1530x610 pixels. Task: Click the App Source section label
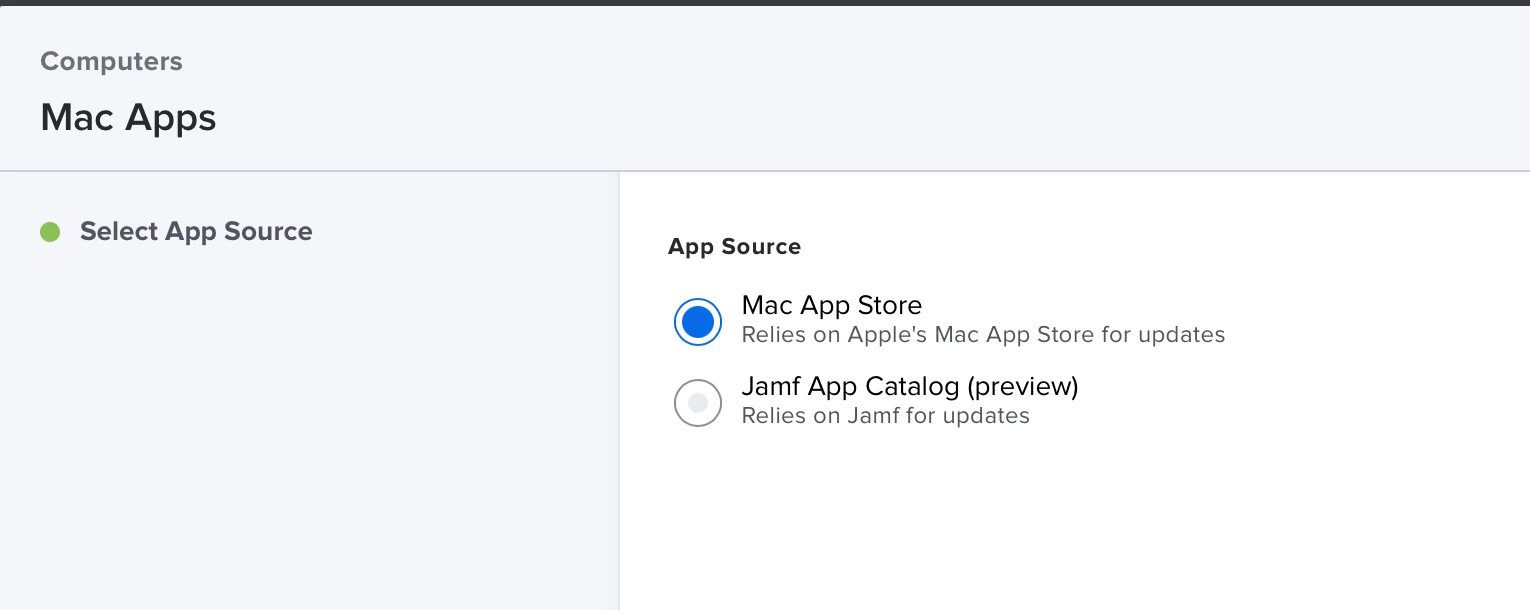pos(734,247)
